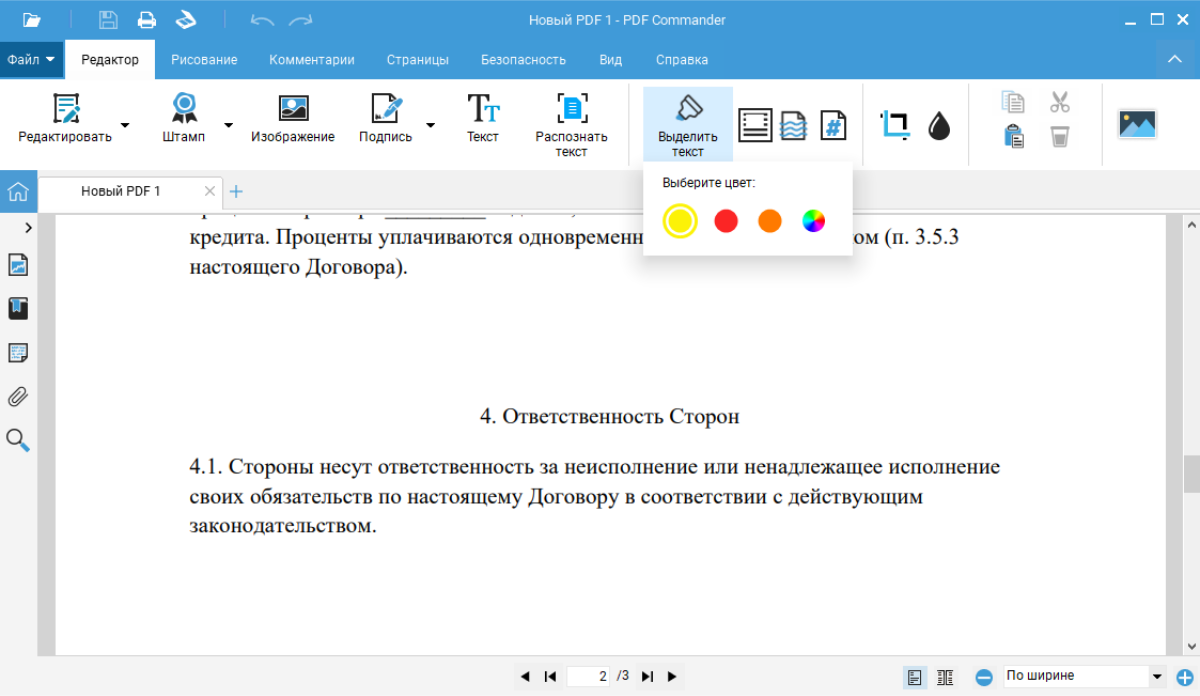Click the paste clipboard icon

(x=1014, y=136)
